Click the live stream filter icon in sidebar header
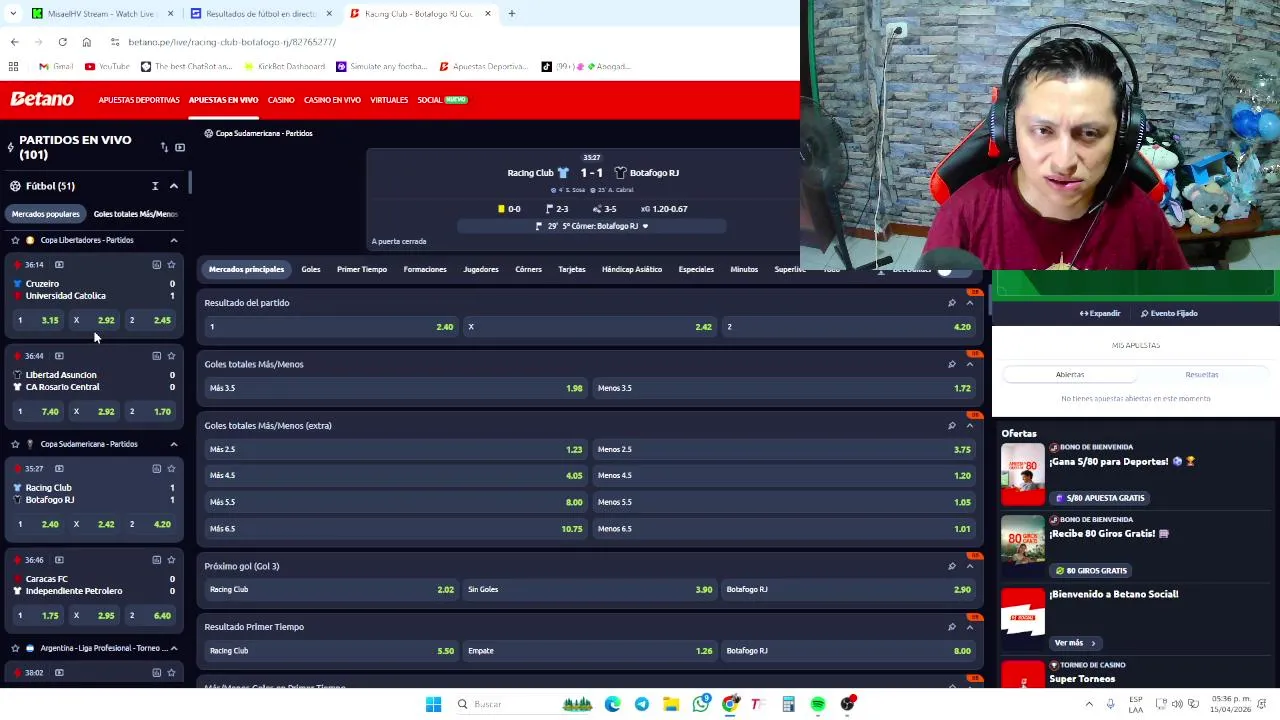The image size is (1280, 720). pos(180,147)
